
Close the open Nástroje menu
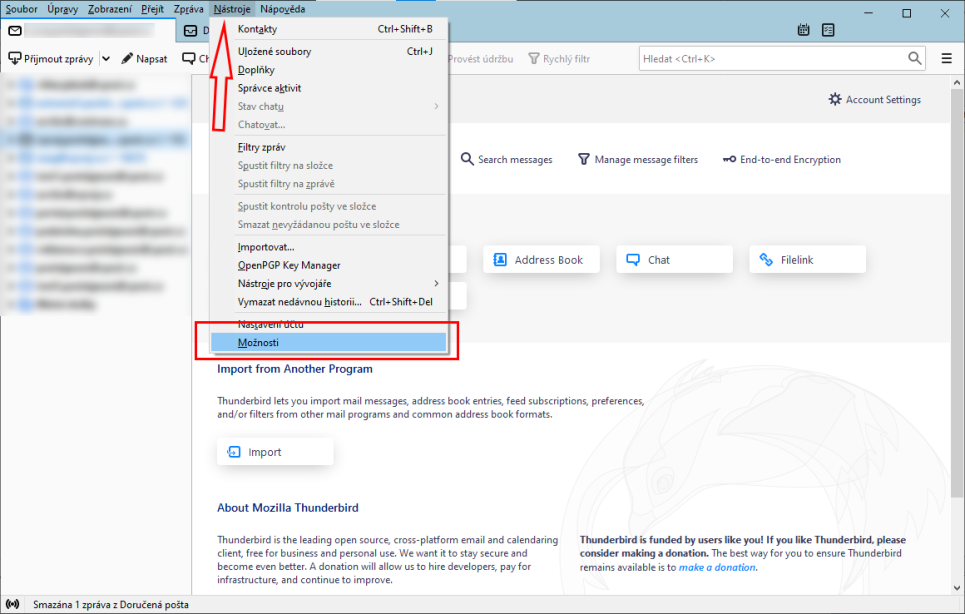tap(232, 9)
